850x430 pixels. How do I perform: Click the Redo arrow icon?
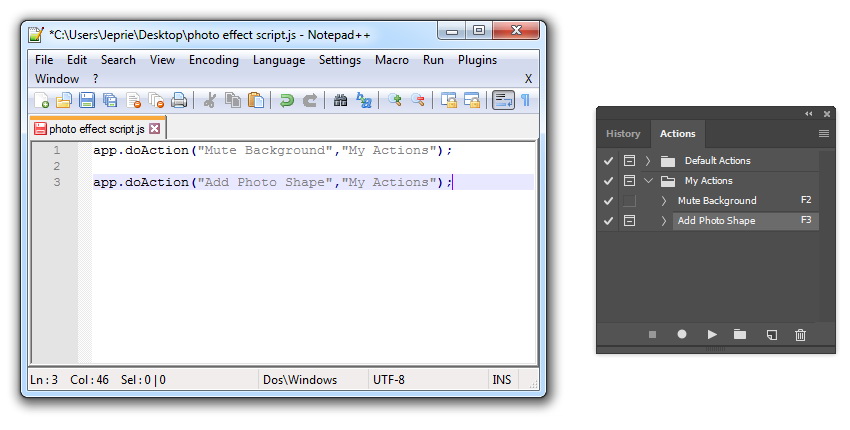click(310, 100)
